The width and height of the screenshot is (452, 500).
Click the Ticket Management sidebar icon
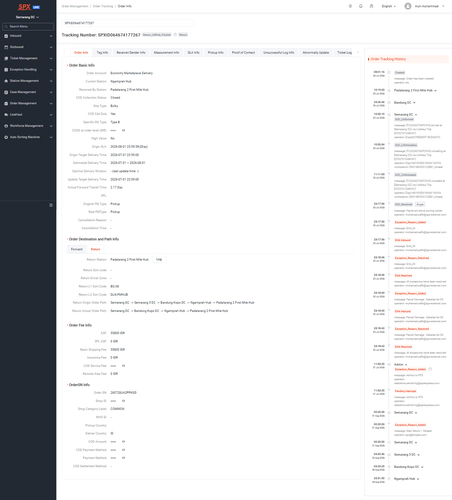6,58
